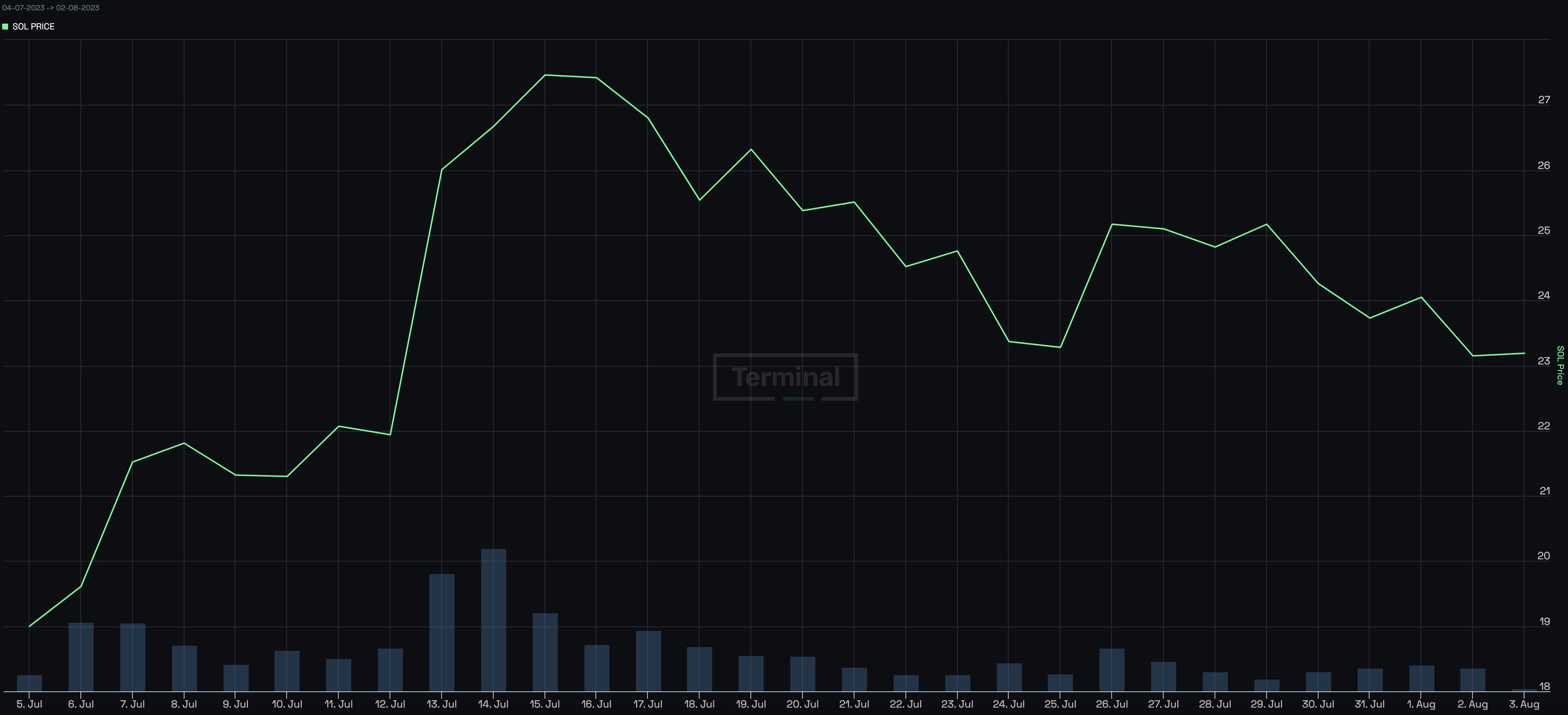The height and width of the screenshot is (715, 1568).
Task: Select the 17. Jul volume bar
Action: click(648, 661)
